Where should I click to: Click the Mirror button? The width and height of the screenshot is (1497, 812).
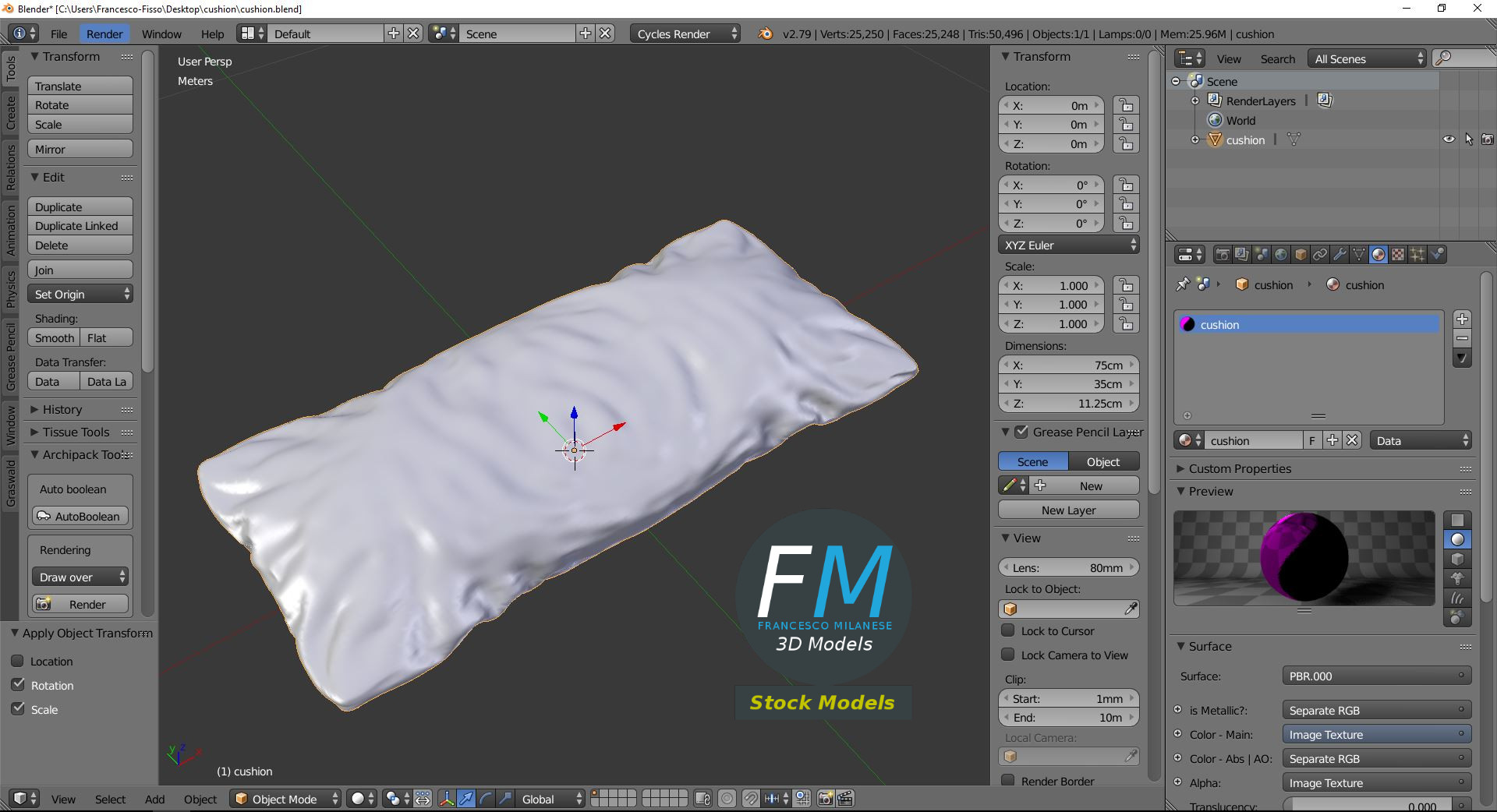click(x=80, y=149)
